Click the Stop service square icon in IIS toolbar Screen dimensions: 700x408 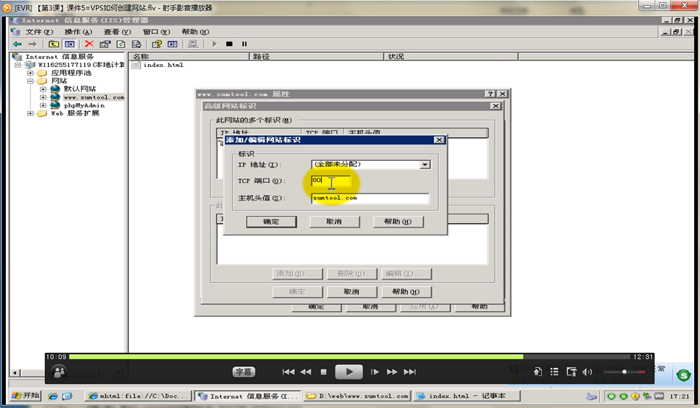[229, 44]
